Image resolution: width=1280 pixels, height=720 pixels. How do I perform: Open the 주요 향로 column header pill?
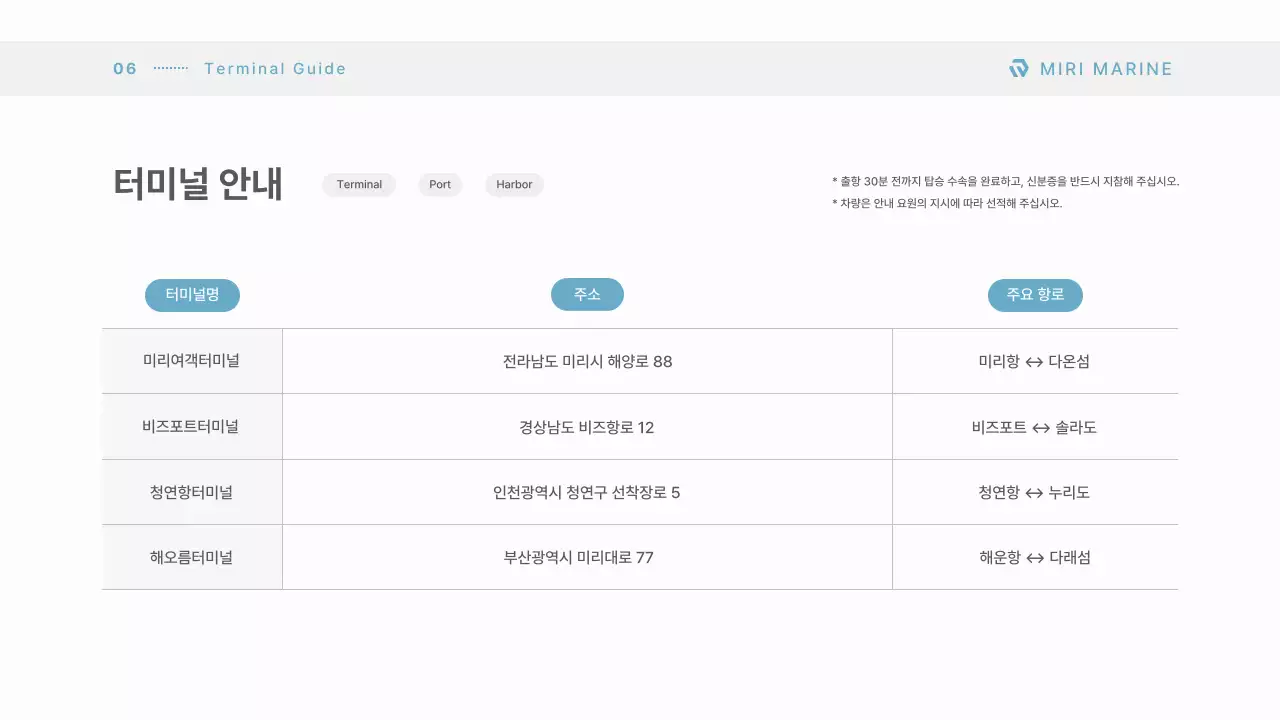1035,294
